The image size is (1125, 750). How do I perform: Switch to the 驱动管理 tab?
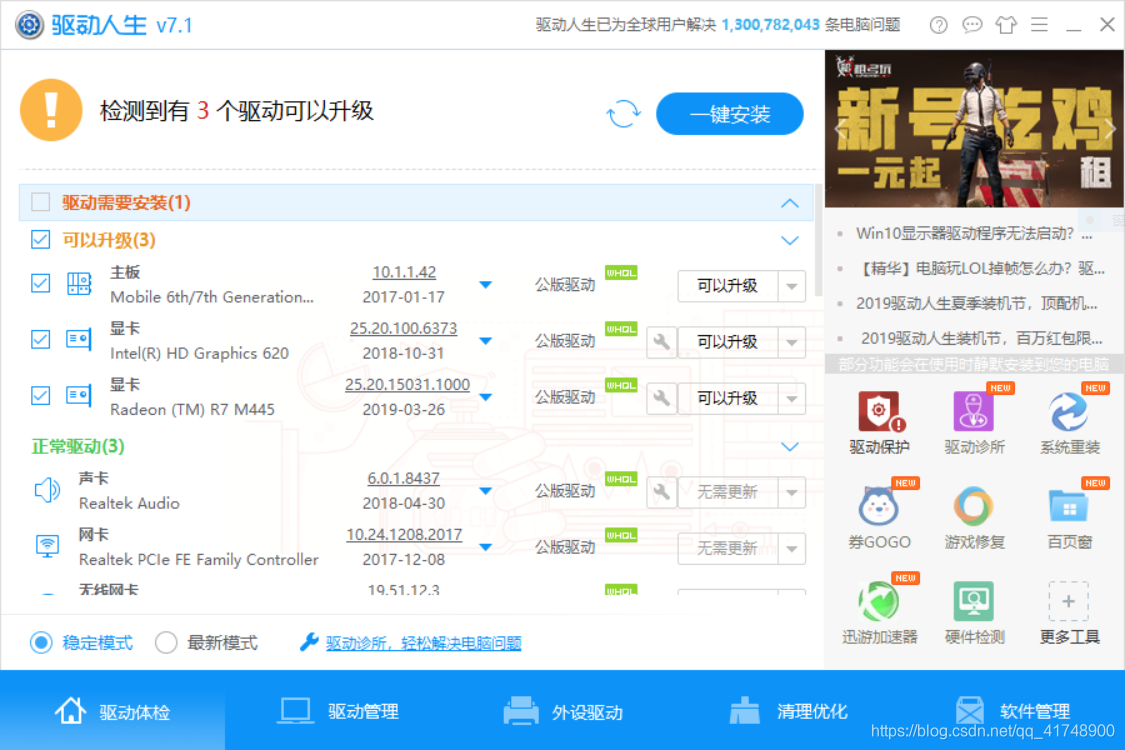(x=340, y=711)
